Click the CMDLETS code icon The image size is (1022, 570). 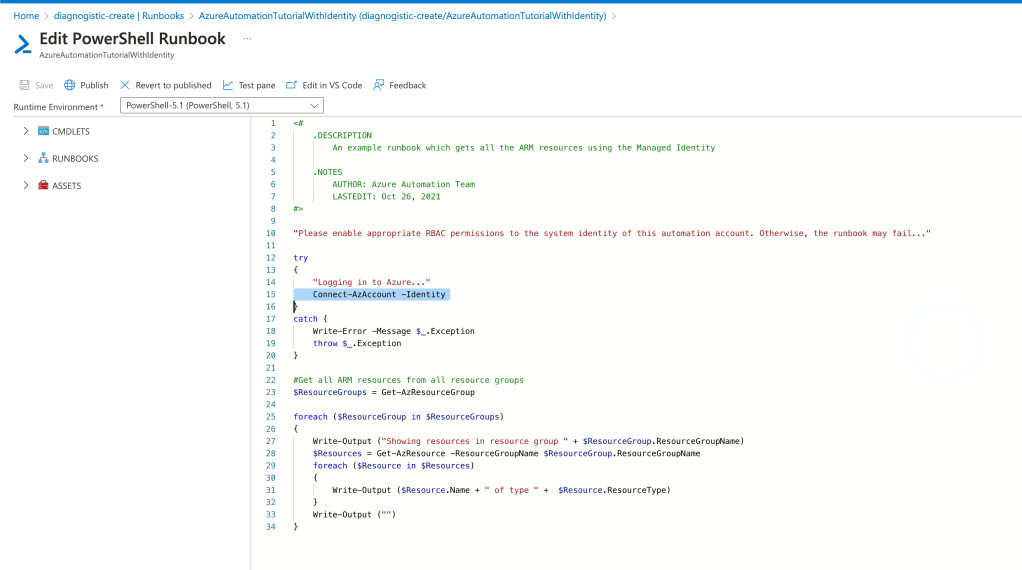pos(43,131)
